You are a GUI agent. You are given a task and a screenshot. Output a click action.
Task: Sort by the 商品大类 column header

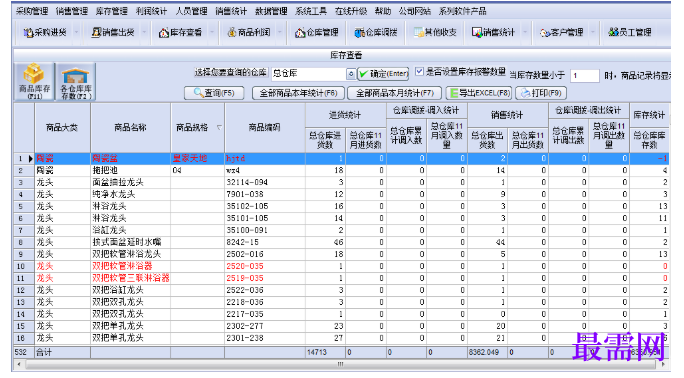coord(62,128)
